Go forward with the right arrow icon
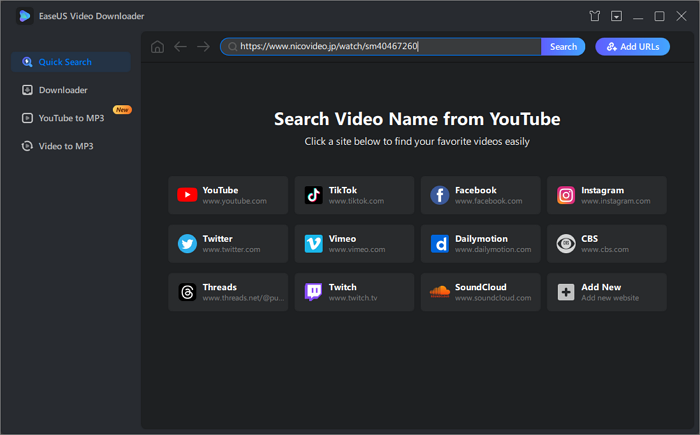This screenshot has height=435, width=700. 203,47
